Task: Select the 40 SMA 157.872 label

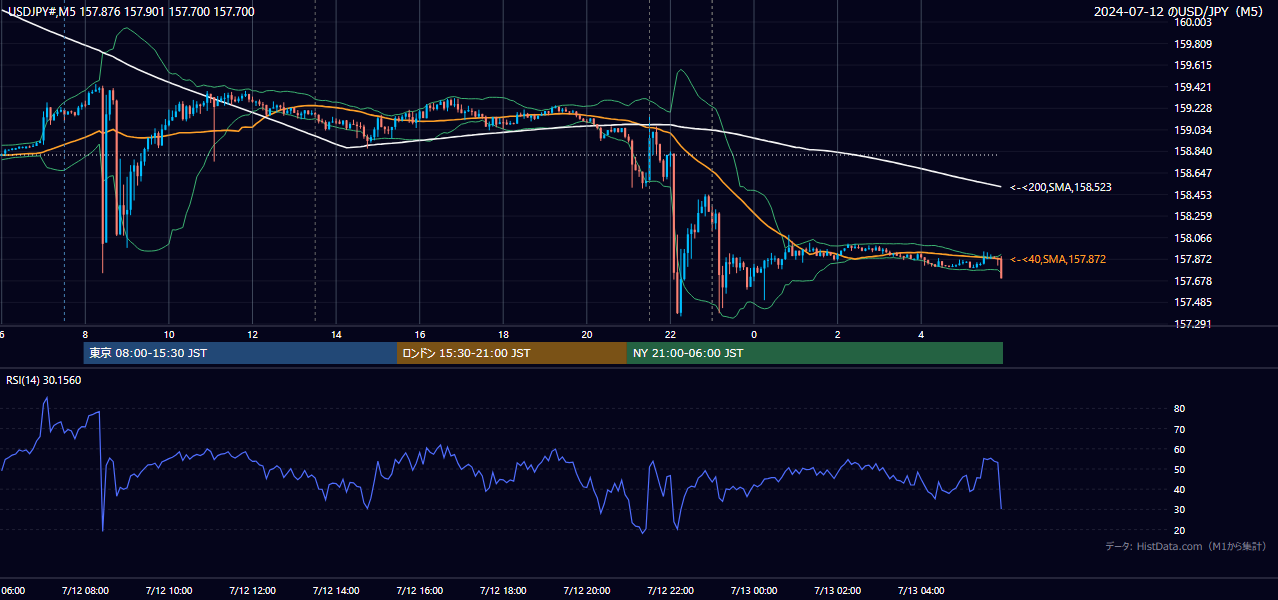Action: [1058, 259]
